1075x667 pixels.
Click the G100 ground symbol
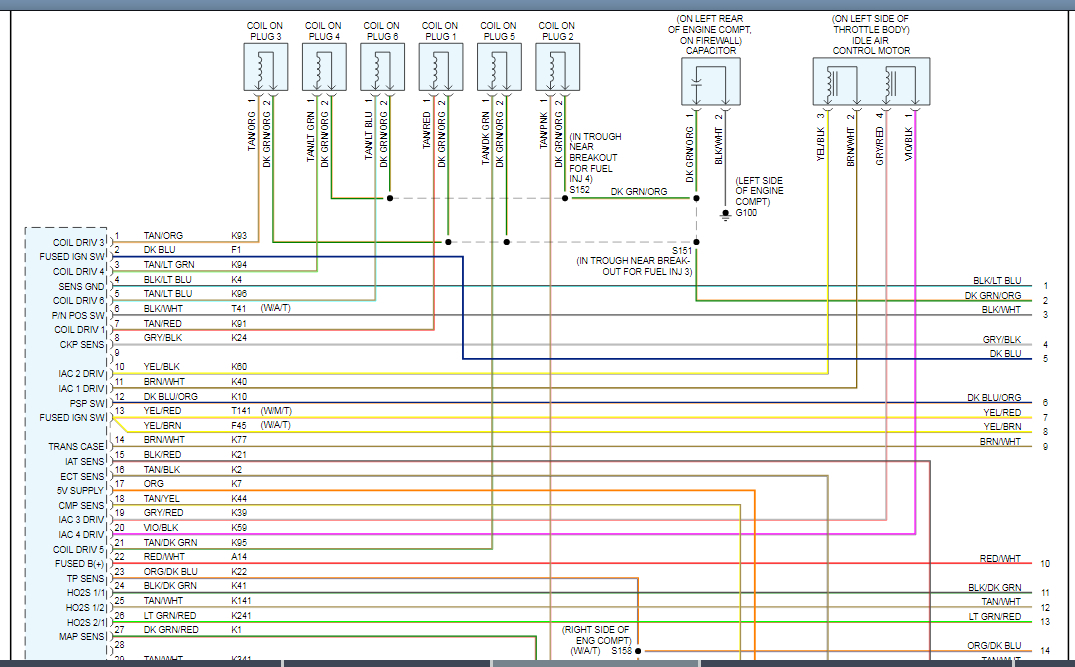pyautogui.click(x=726, y=213)
